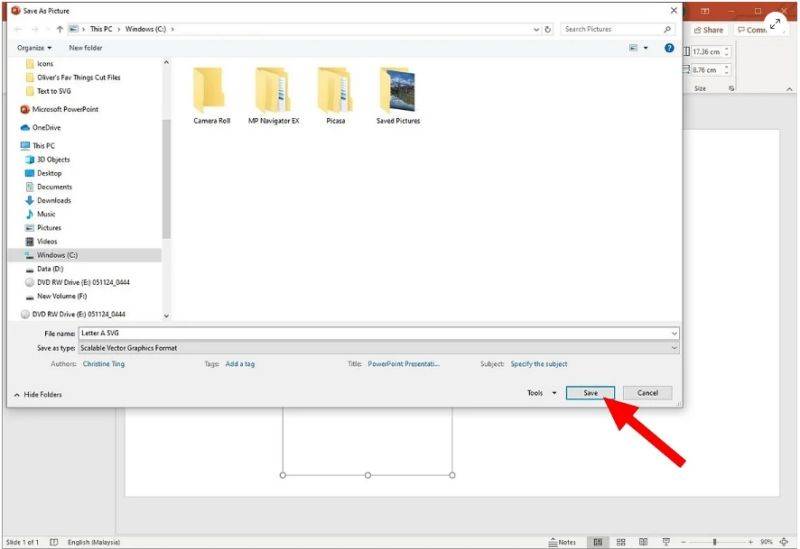Viewport: 800px width, 549px height.
Task: Collapse the dialog via Hide Folders
Action: click(38, 394)
